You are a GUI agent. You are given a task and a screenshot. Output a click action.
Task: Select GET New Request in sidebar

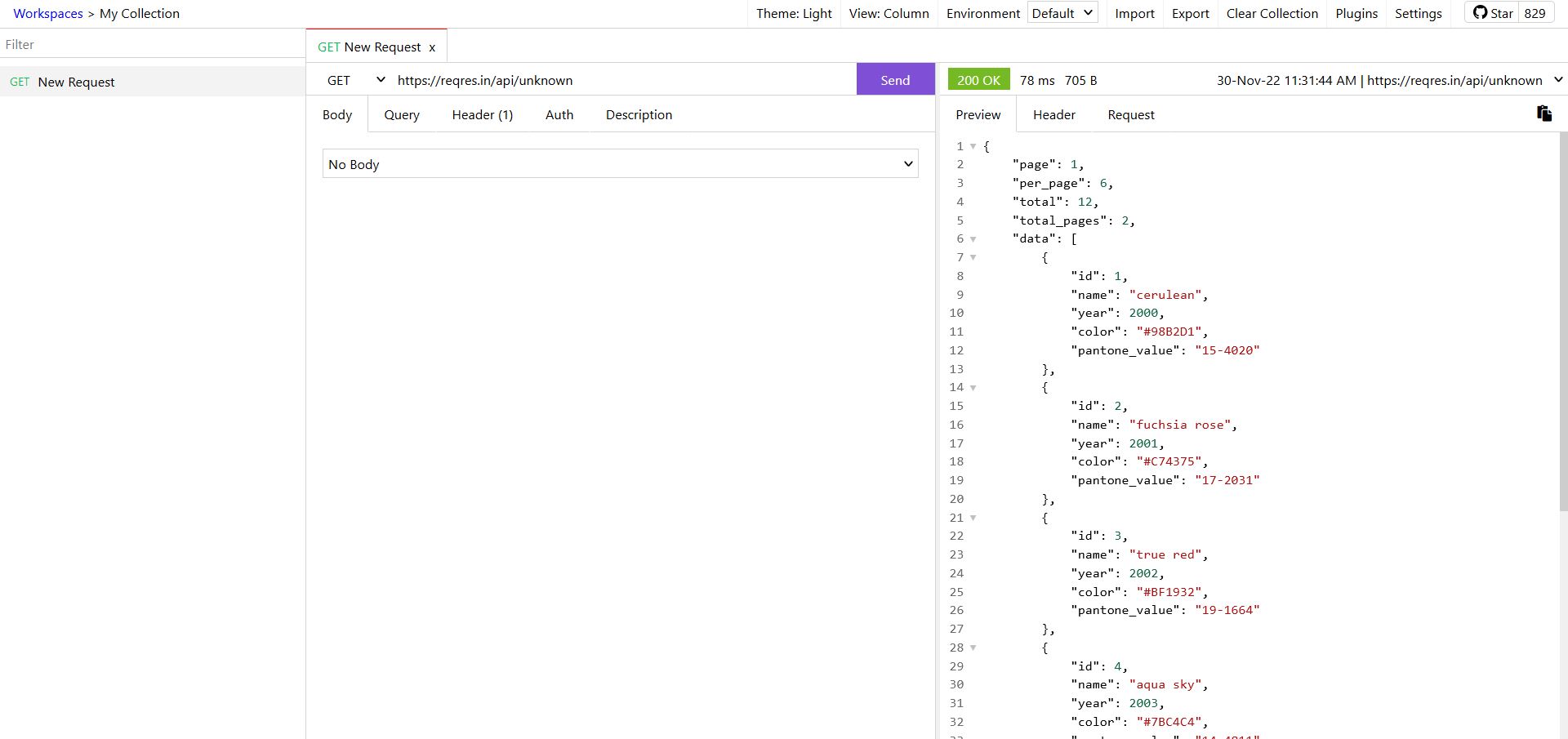[x=153, y=82]
